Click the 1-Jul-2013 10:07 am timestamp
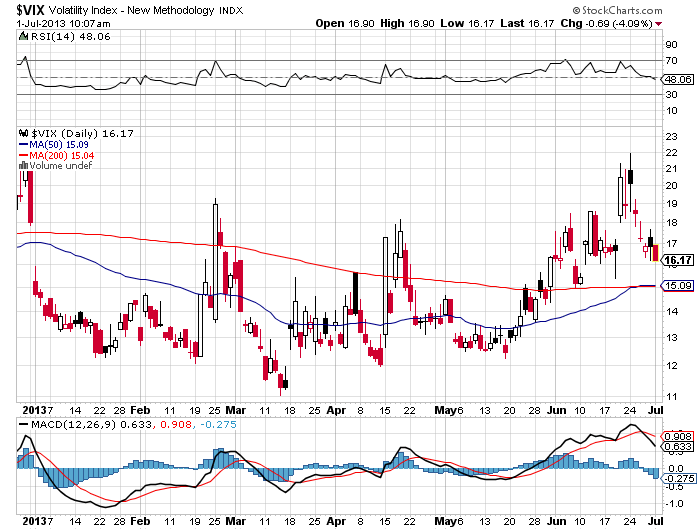This screenshot has width=700, height=530. 63,24
